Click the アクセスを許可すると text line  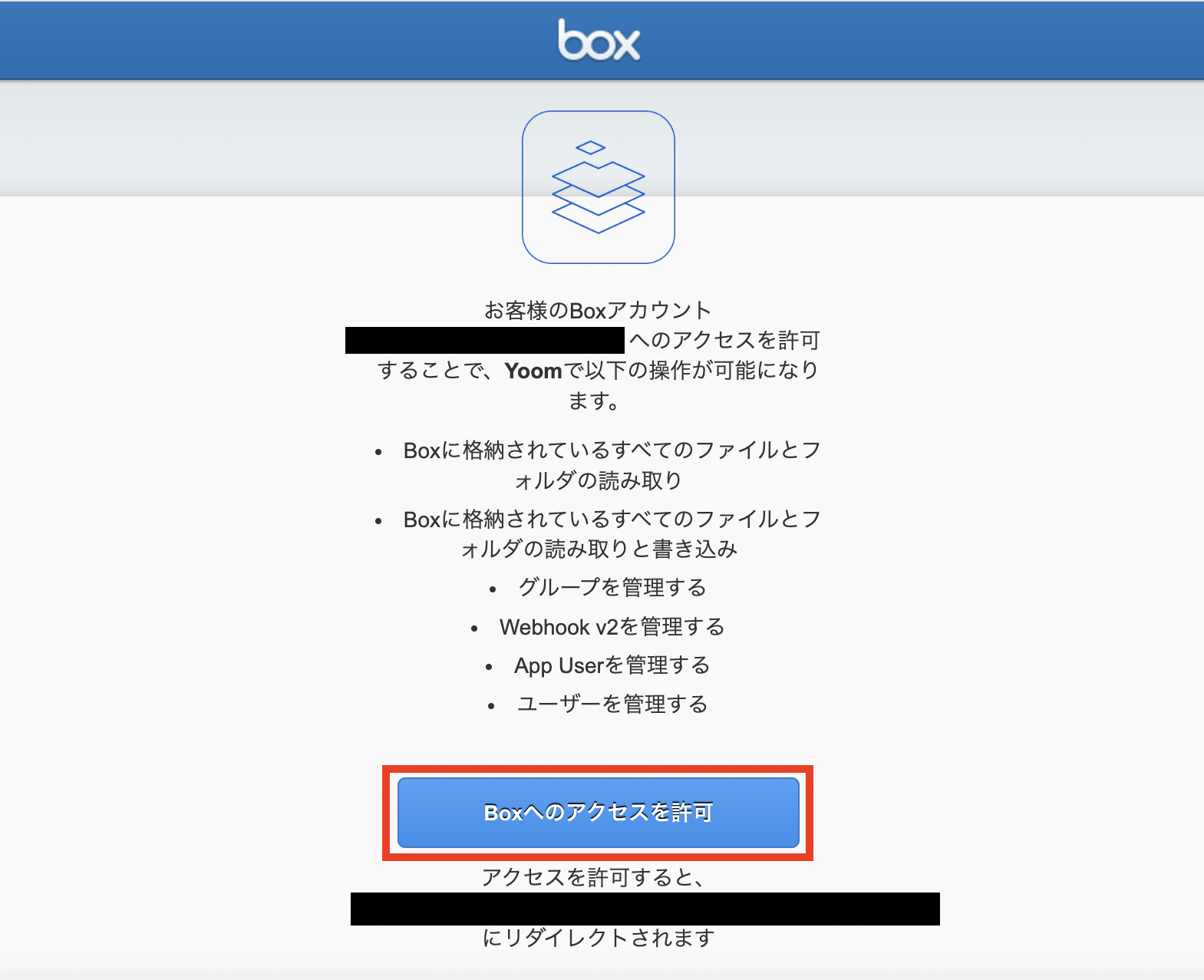[593, 877]
